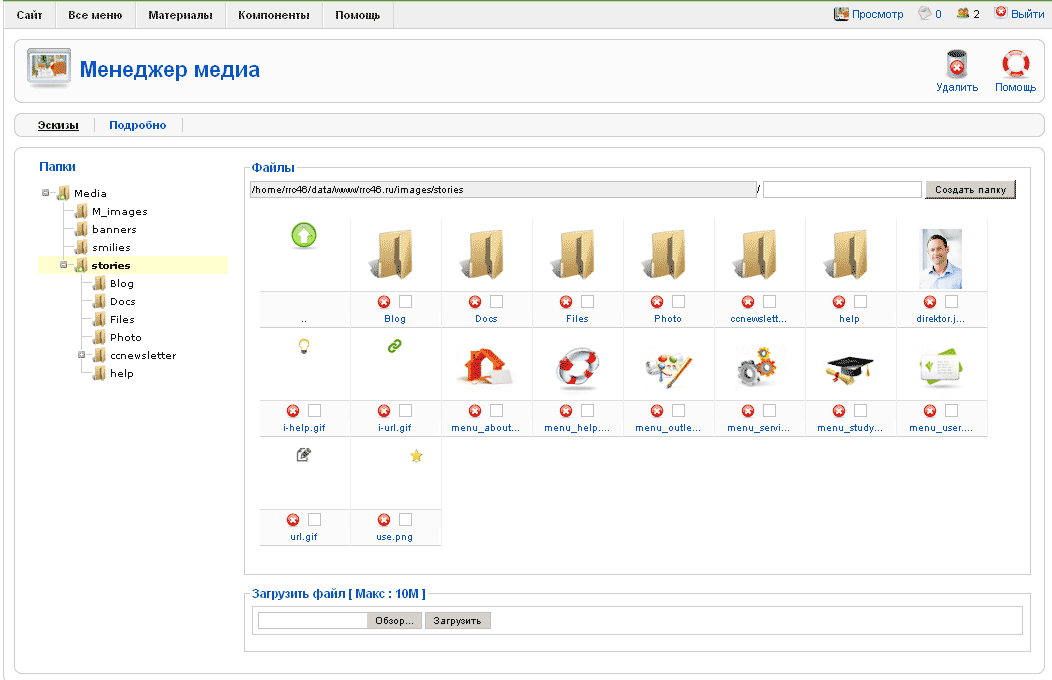The image size is (1052, 680).
Task: Click the Preview (Просмотр) icon in top bar
Action: tap(842, 14)
